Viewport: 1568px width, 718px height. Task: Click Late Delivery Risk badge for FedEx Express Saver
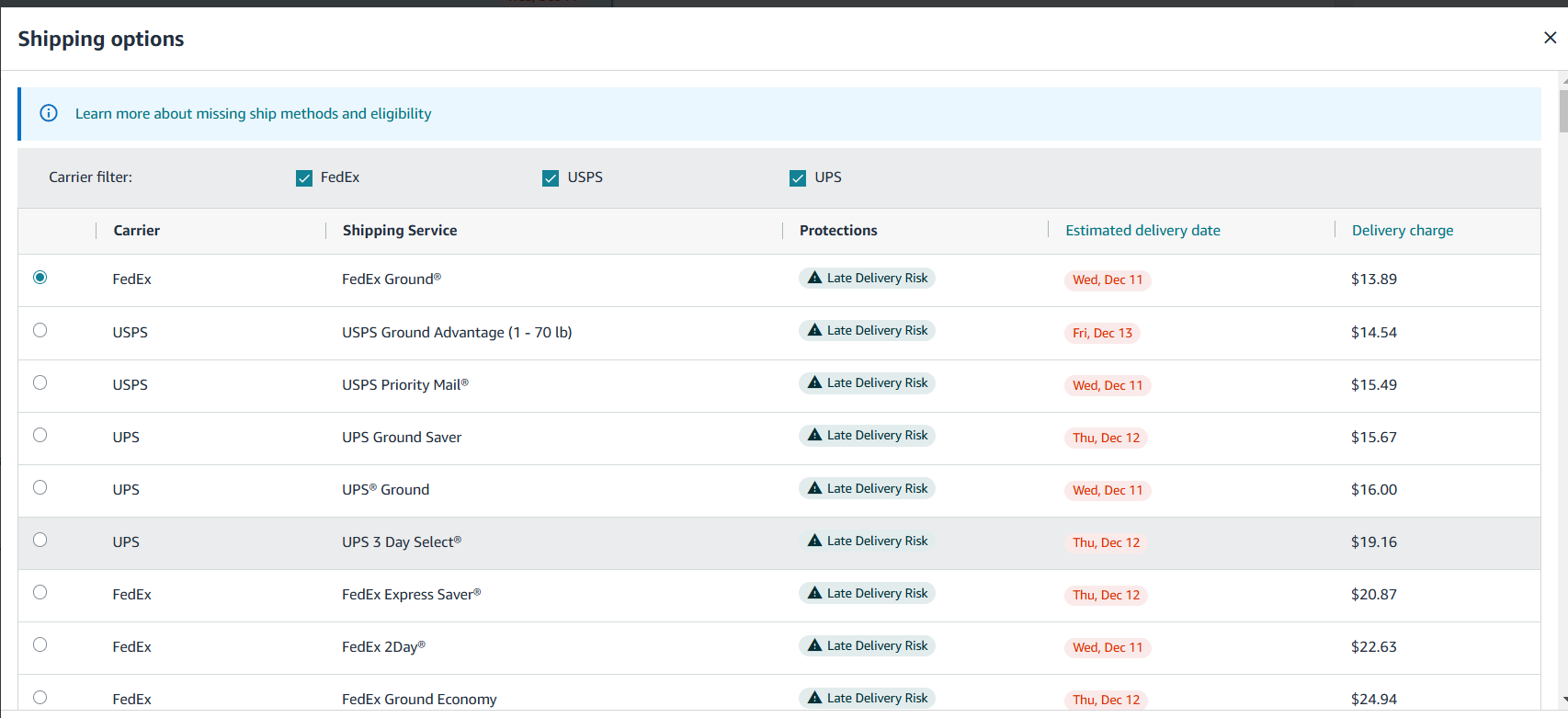867,594
